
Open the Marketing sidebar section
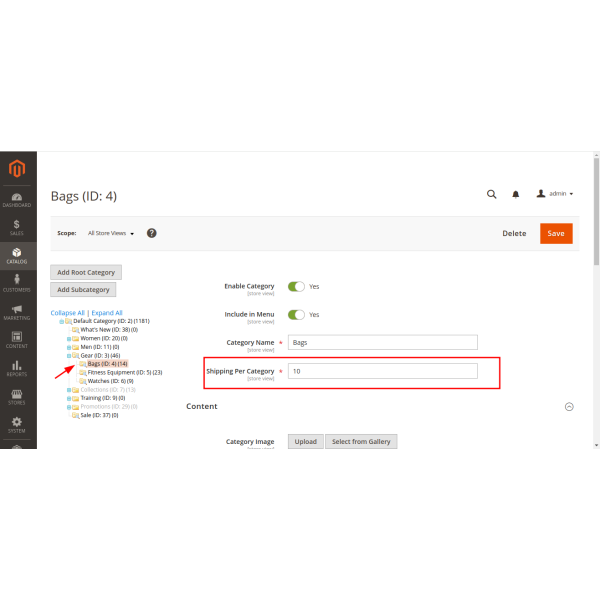coord(18,312)
